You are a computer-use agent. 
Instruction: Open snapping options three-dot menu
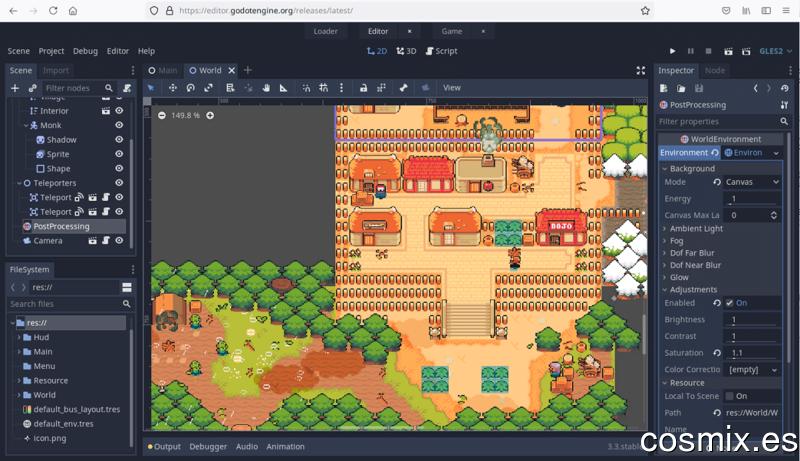click(341, 88)
